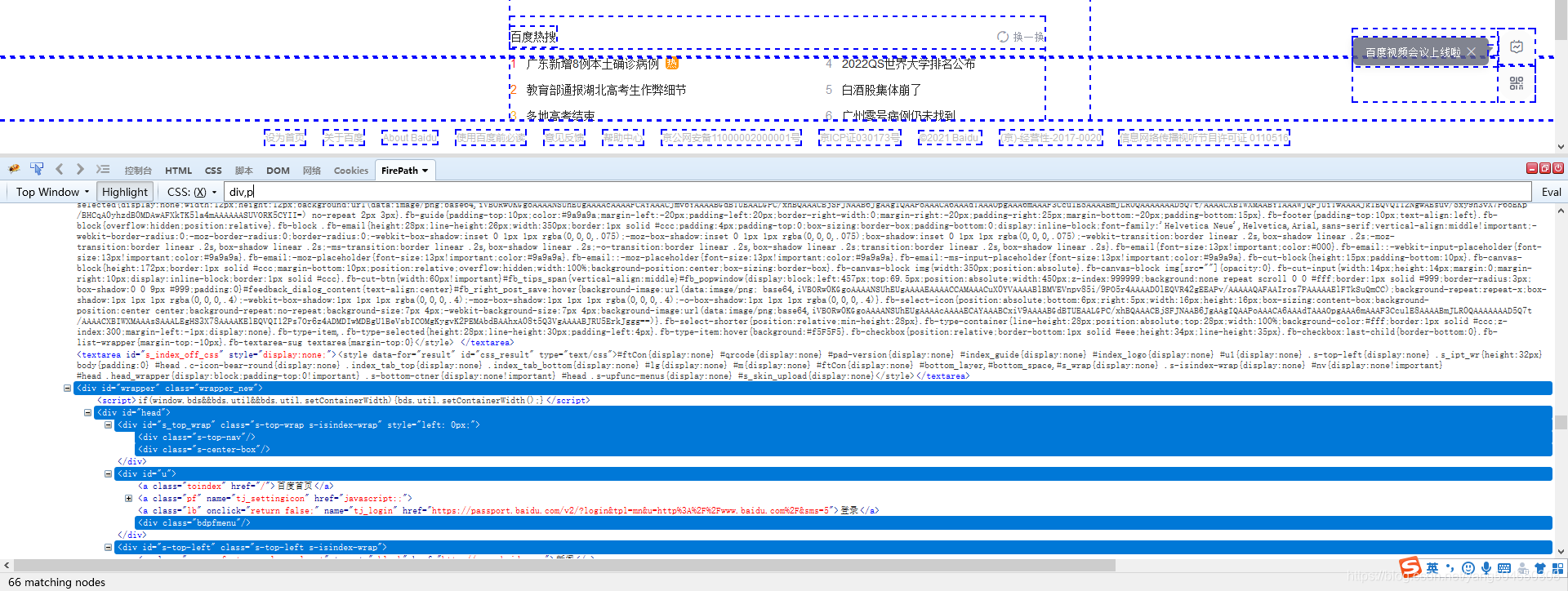Select the div class="bdpfmenu" row

pos(844,522)
